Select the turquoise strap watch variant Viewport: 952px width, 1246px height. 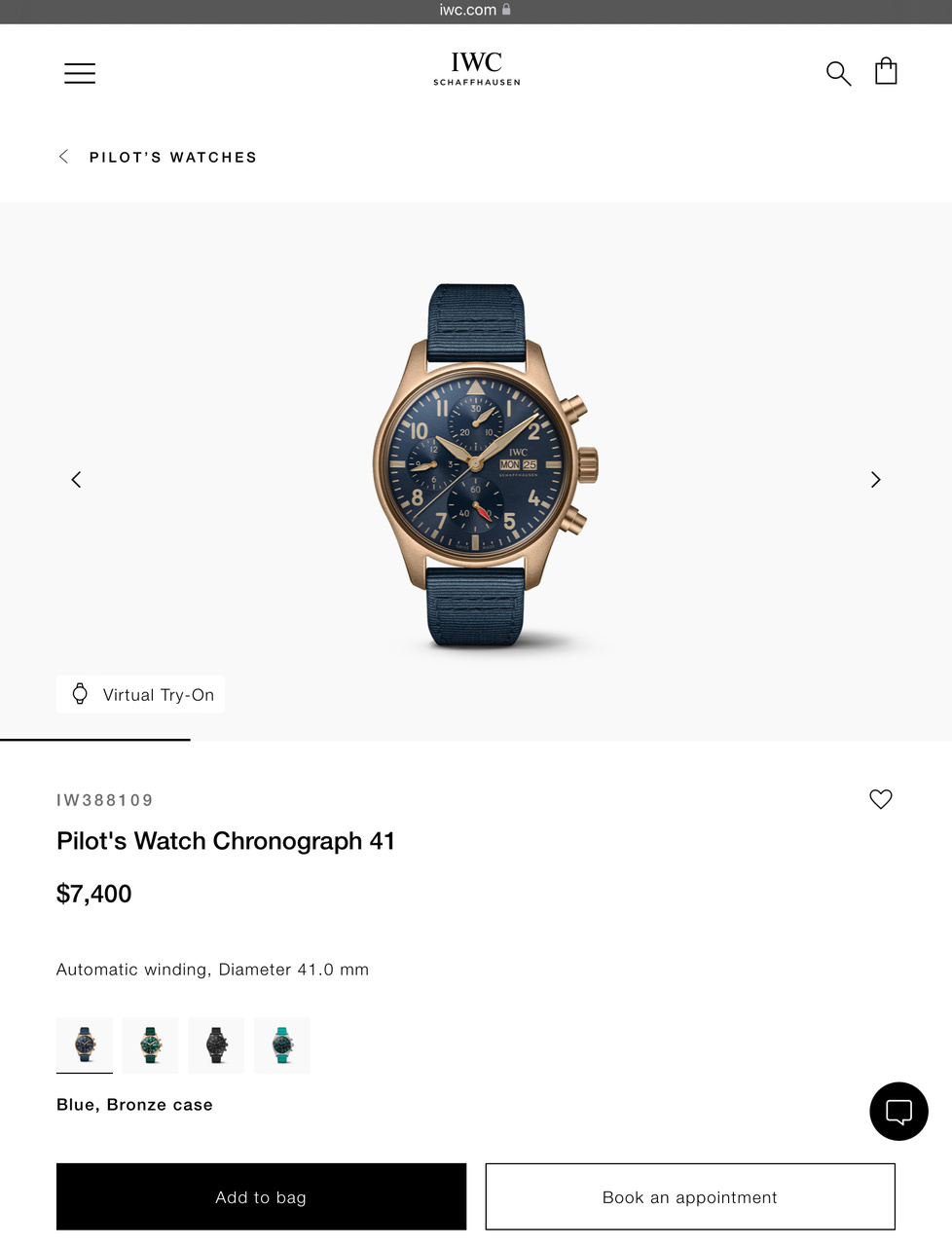282,1045
